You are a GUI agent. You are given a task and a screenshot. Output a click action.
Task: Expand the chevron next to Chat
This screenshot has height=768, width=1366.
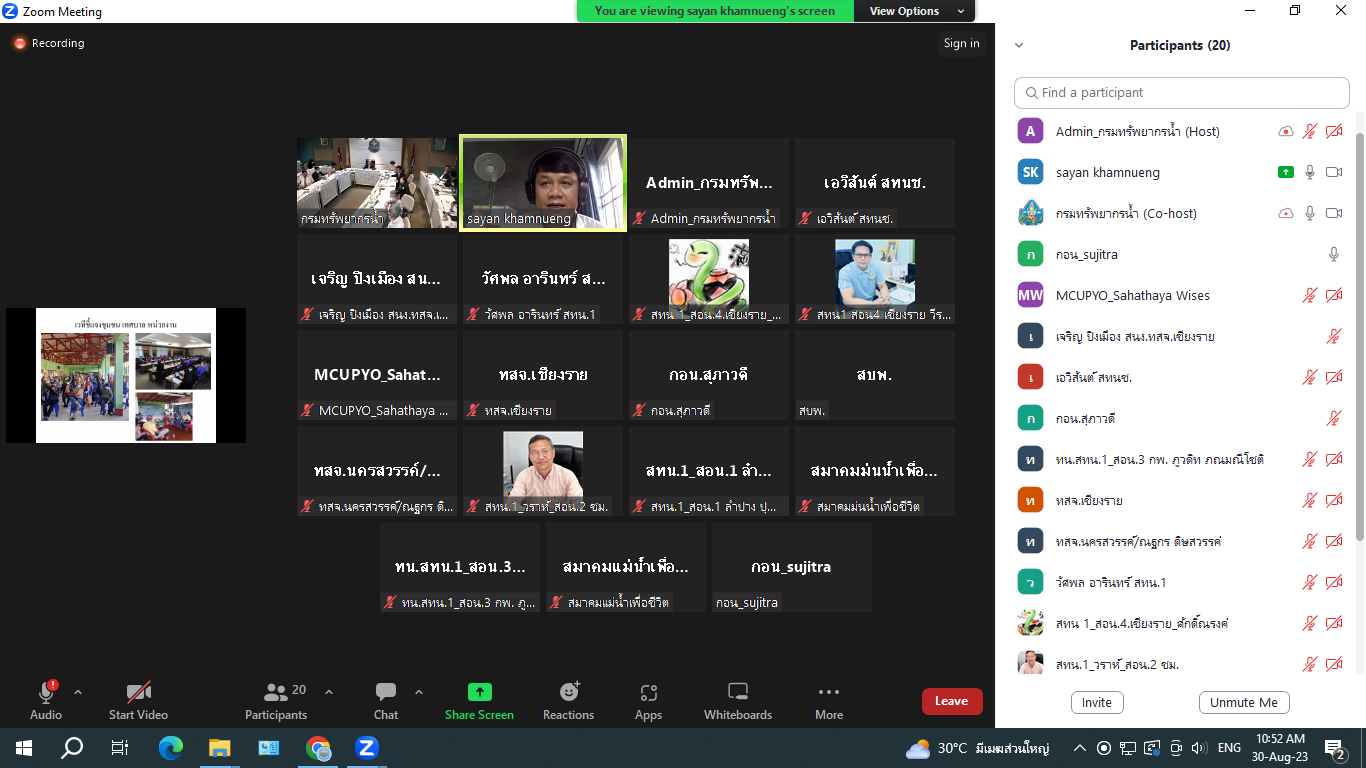(418, 692)
